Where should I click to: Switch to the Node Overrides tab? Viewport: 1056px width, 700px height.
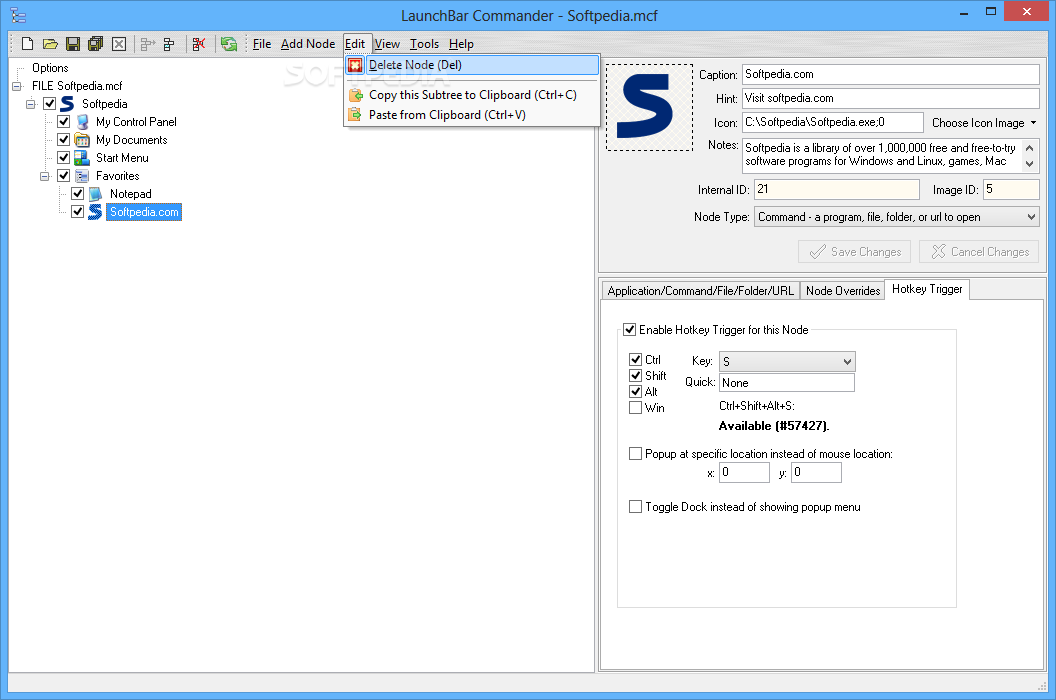(843, 290)
